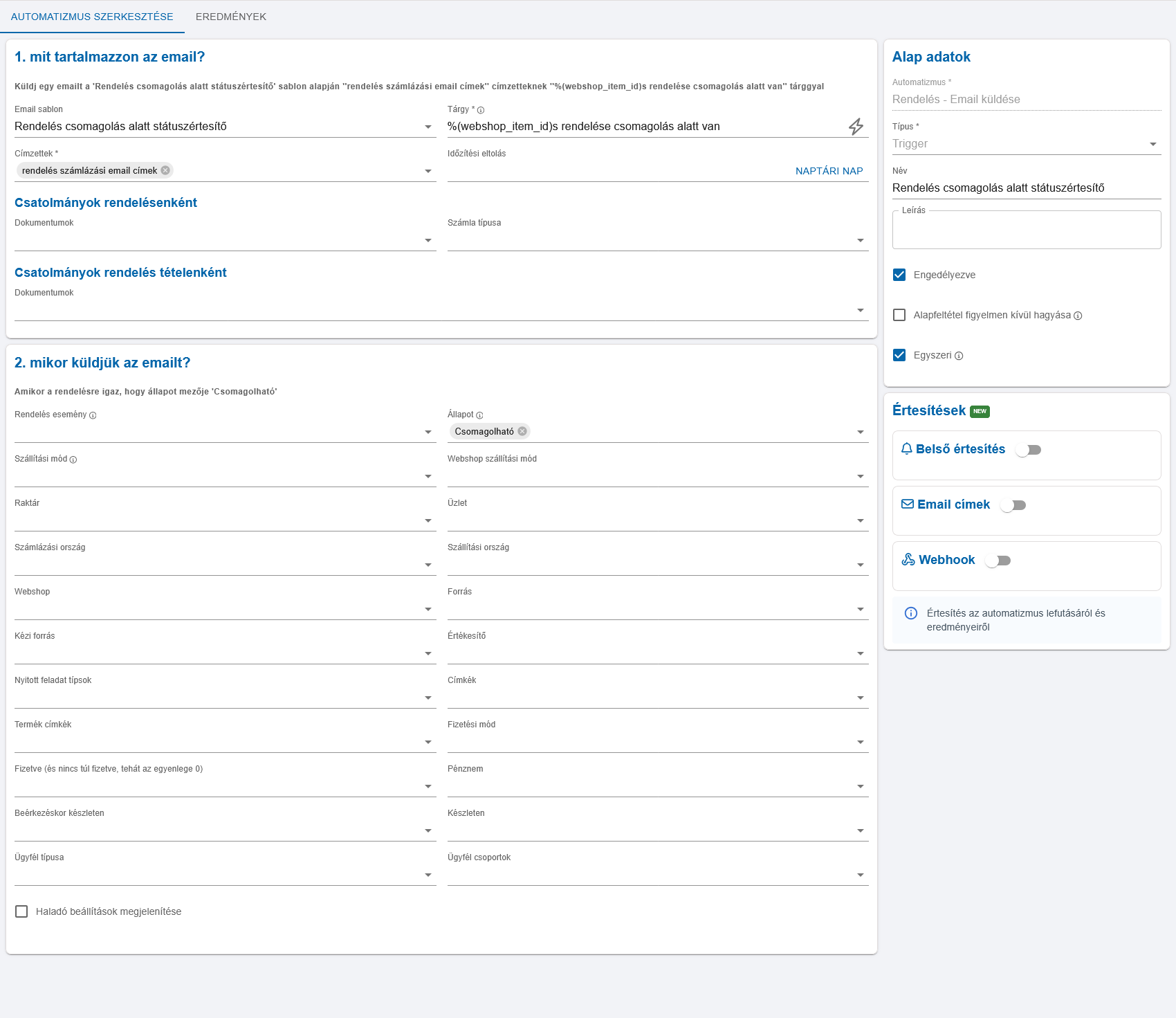Click the NAPTÁRI NAP link
This screenshot has width=1176, height=1018.
(829, 171)
